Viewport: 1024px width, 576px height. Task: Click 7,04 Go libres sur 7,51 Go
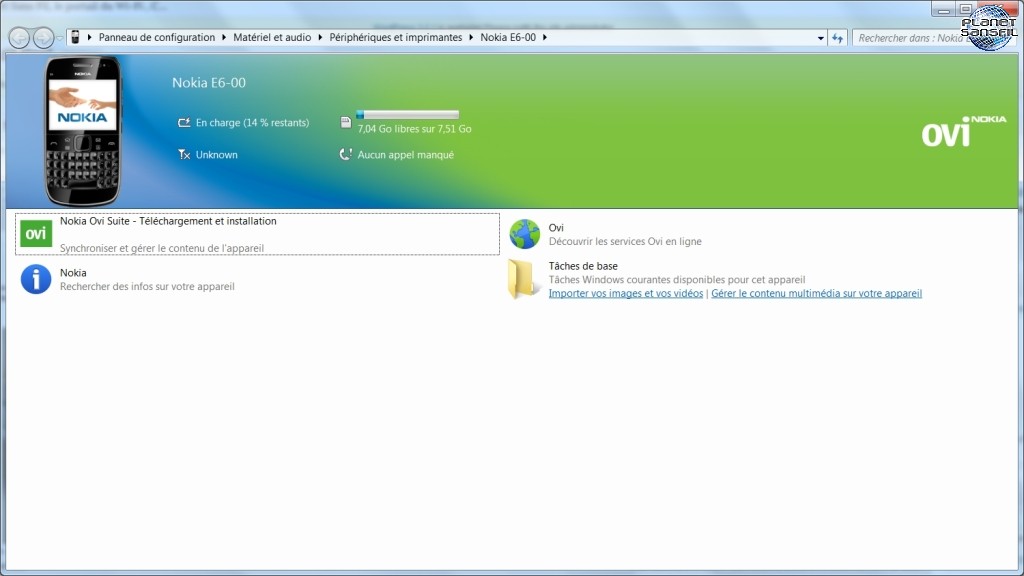point(414,129)
